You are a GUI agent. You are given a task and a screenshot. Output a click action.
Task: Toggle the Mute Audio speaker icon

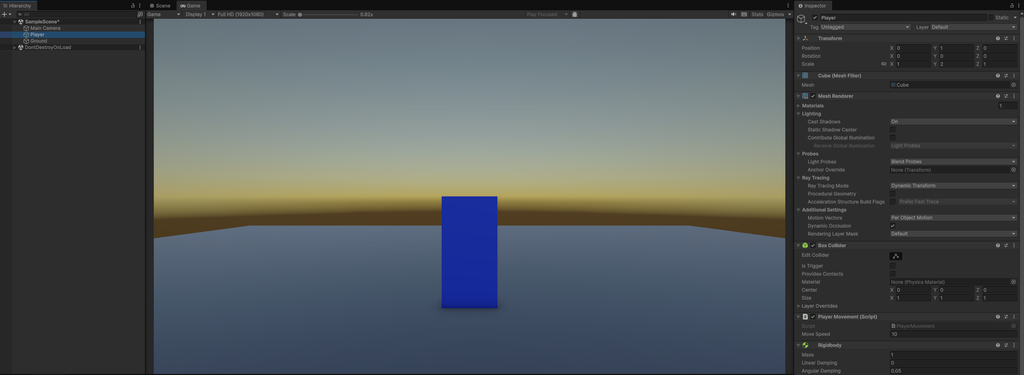click(x=733, y=14)
